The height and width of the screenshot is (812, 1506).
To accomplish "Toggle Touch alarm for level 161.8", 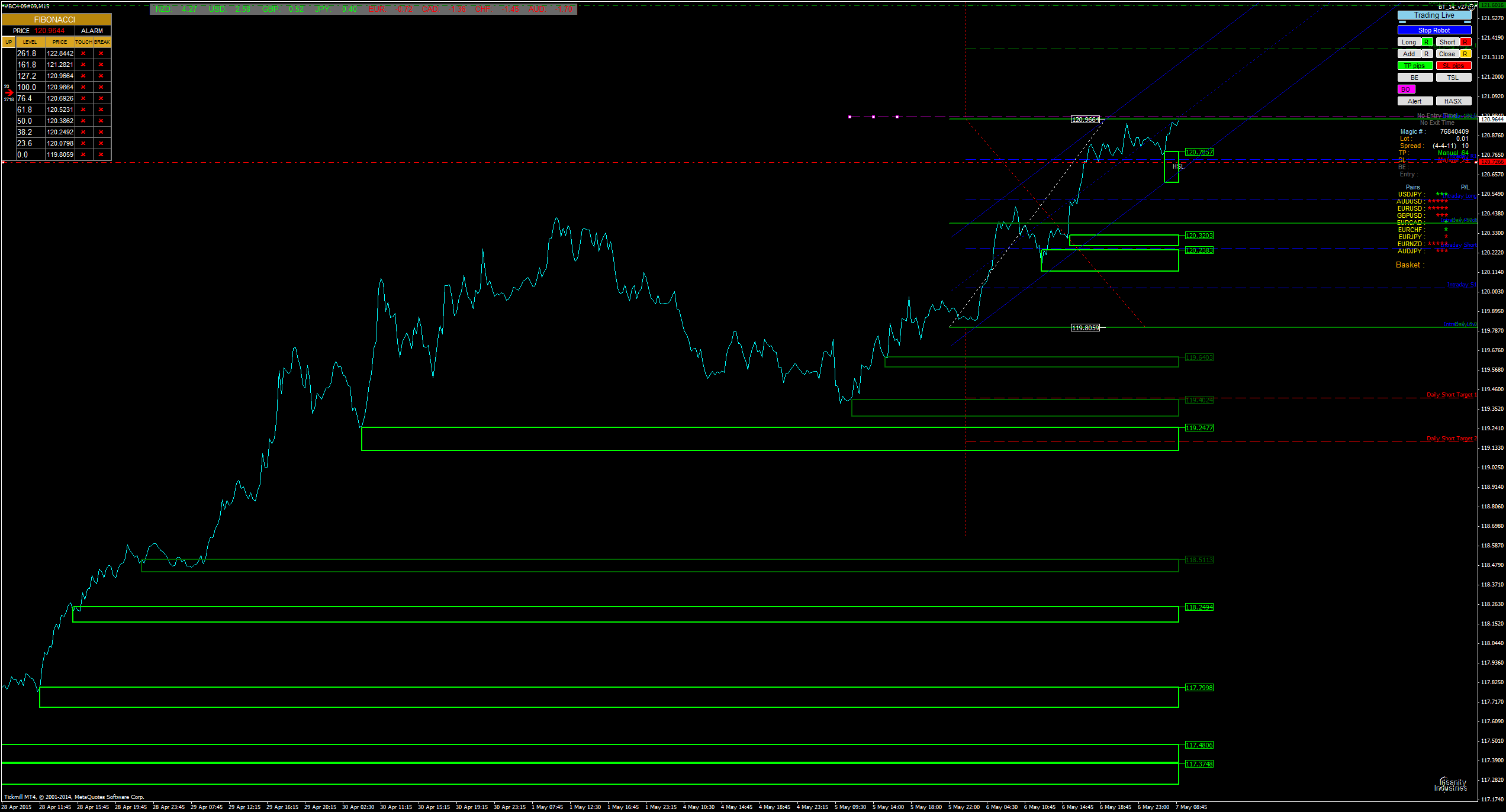I will [83, 65].
